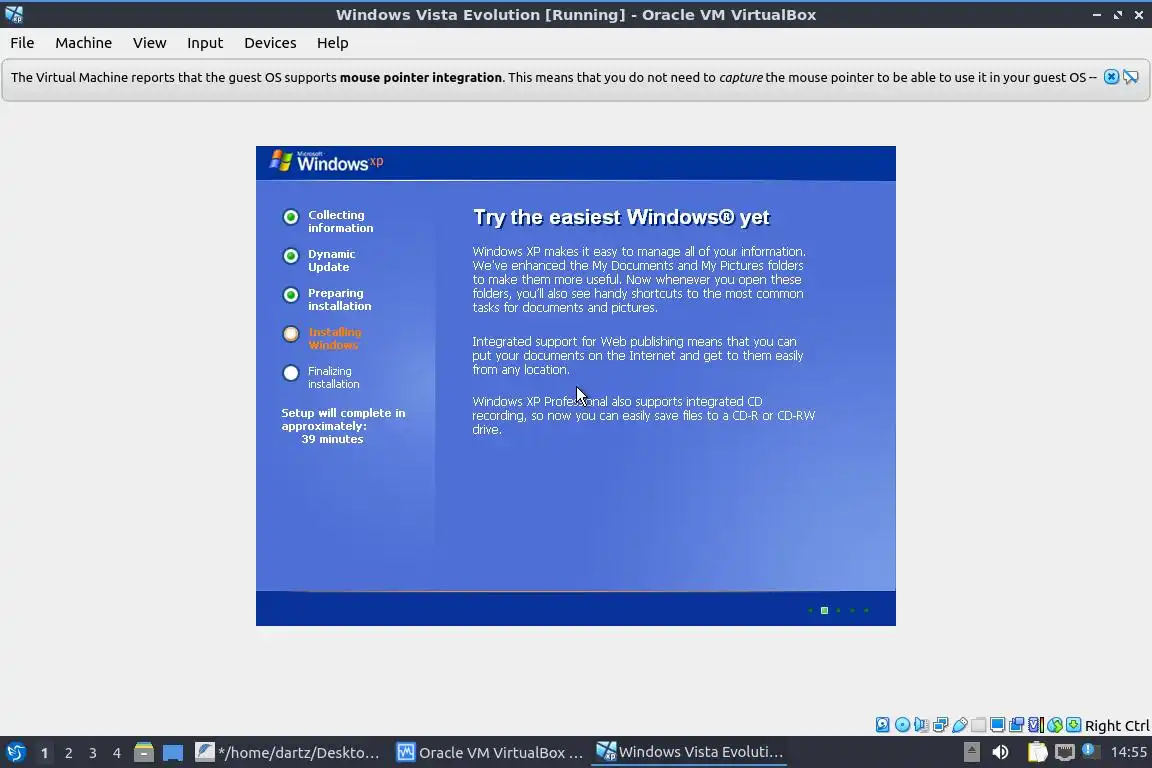Click the network adapters status icon
This screenshot has height=768, width=1152.
(x=940, y=725)
